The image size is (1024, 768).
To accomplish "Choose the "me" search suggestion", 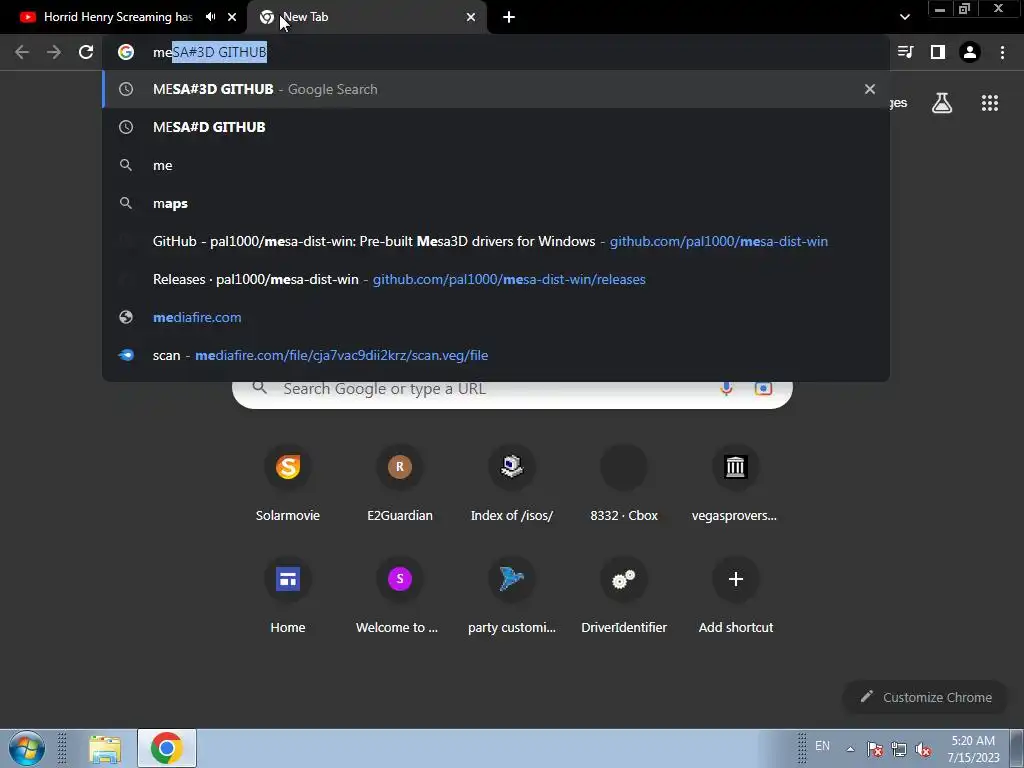I will pos(496,165).
